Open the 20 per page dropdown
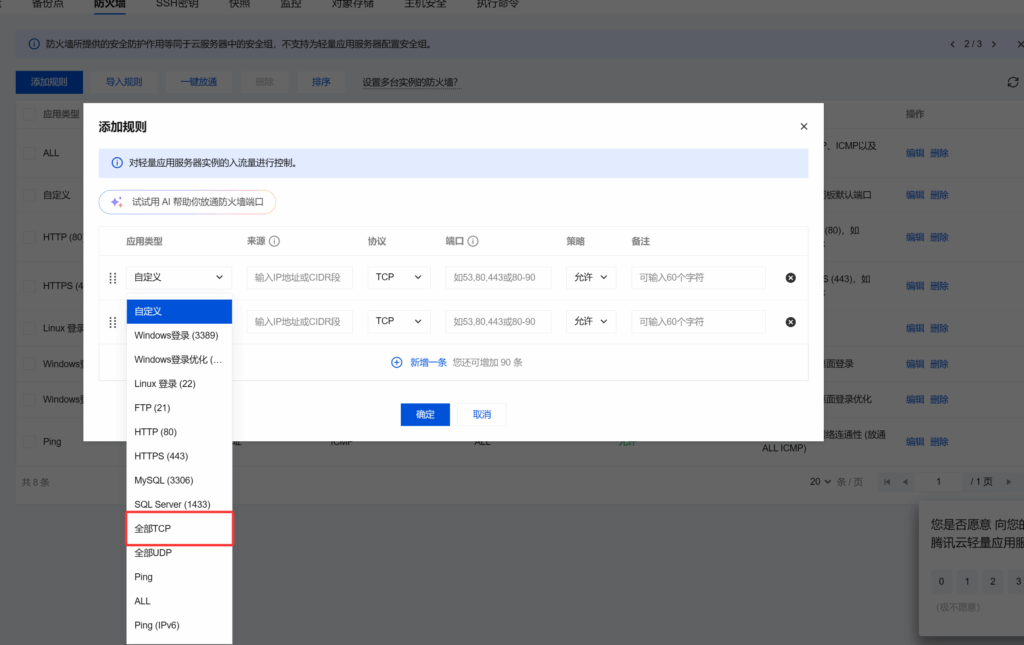The image size is (1024, 645). [x=820, y=482]
